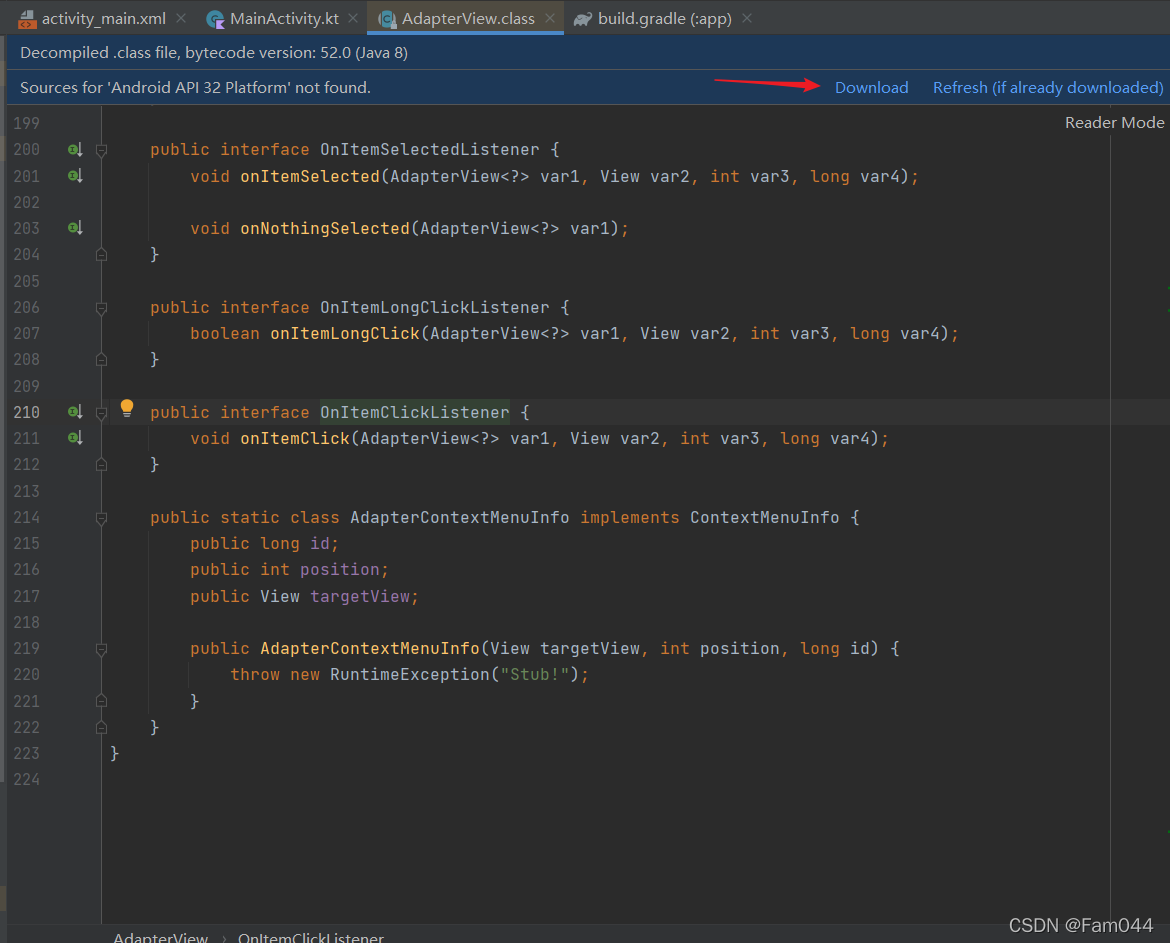Click Refresh (if already downloaded) link
The width and height of the screenshot is (1170, 943).
[1048, 87]
